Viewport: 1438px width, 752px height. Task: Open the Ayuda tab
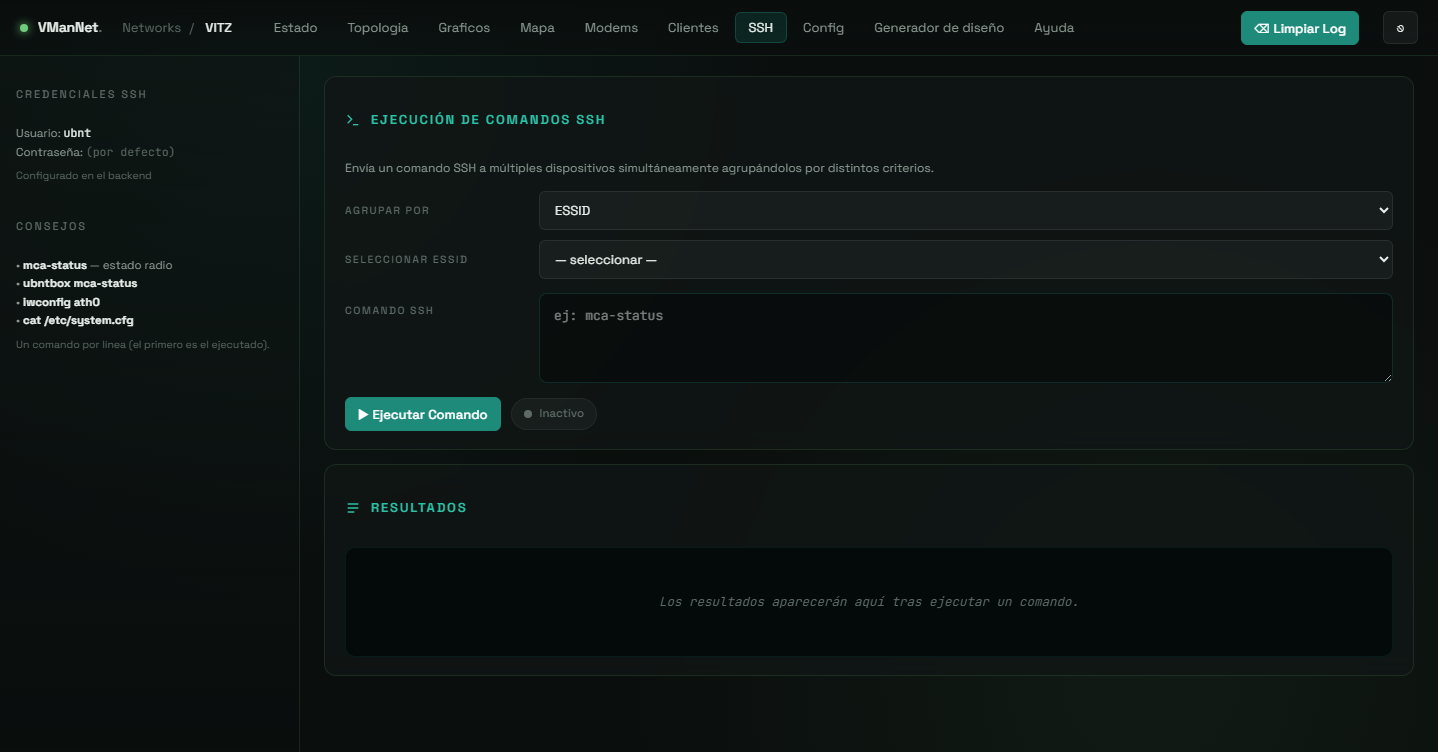(1054, 28)
